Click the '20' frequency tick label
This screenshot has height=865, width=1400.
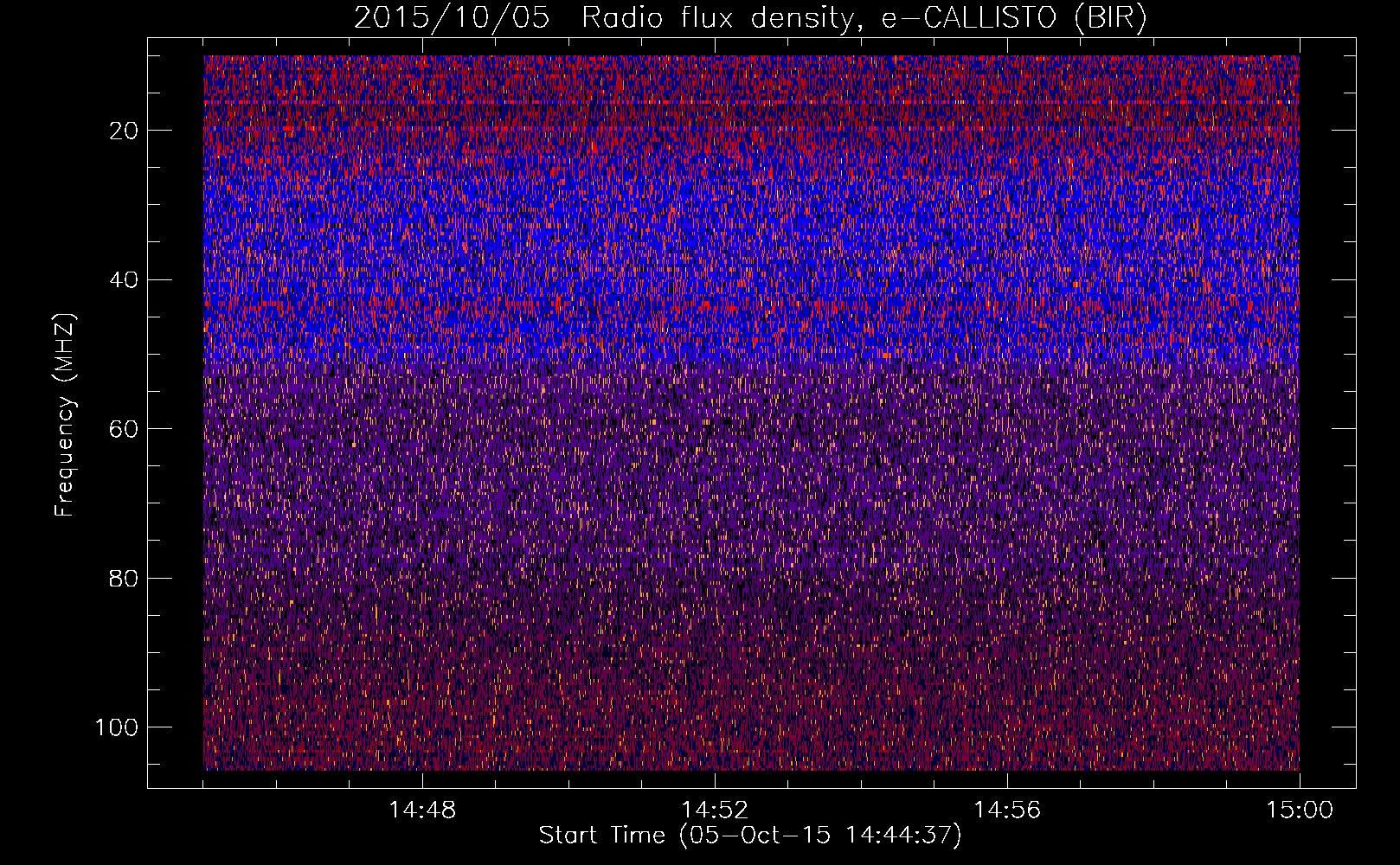click(125, 131)
